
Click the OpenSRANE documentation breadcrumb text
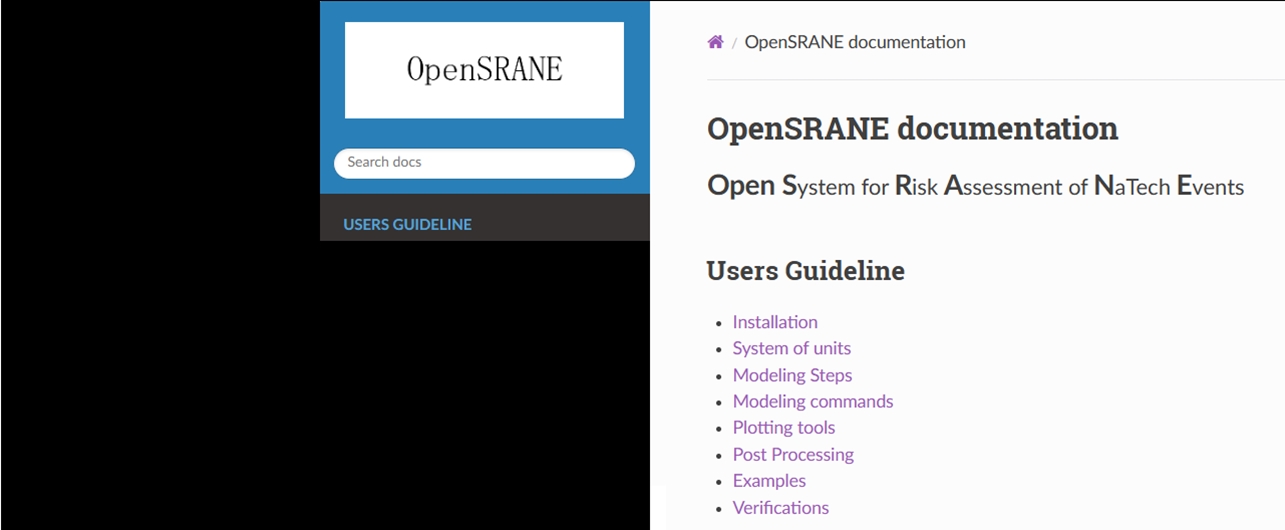pyautogui.click(x=854, y=42)
